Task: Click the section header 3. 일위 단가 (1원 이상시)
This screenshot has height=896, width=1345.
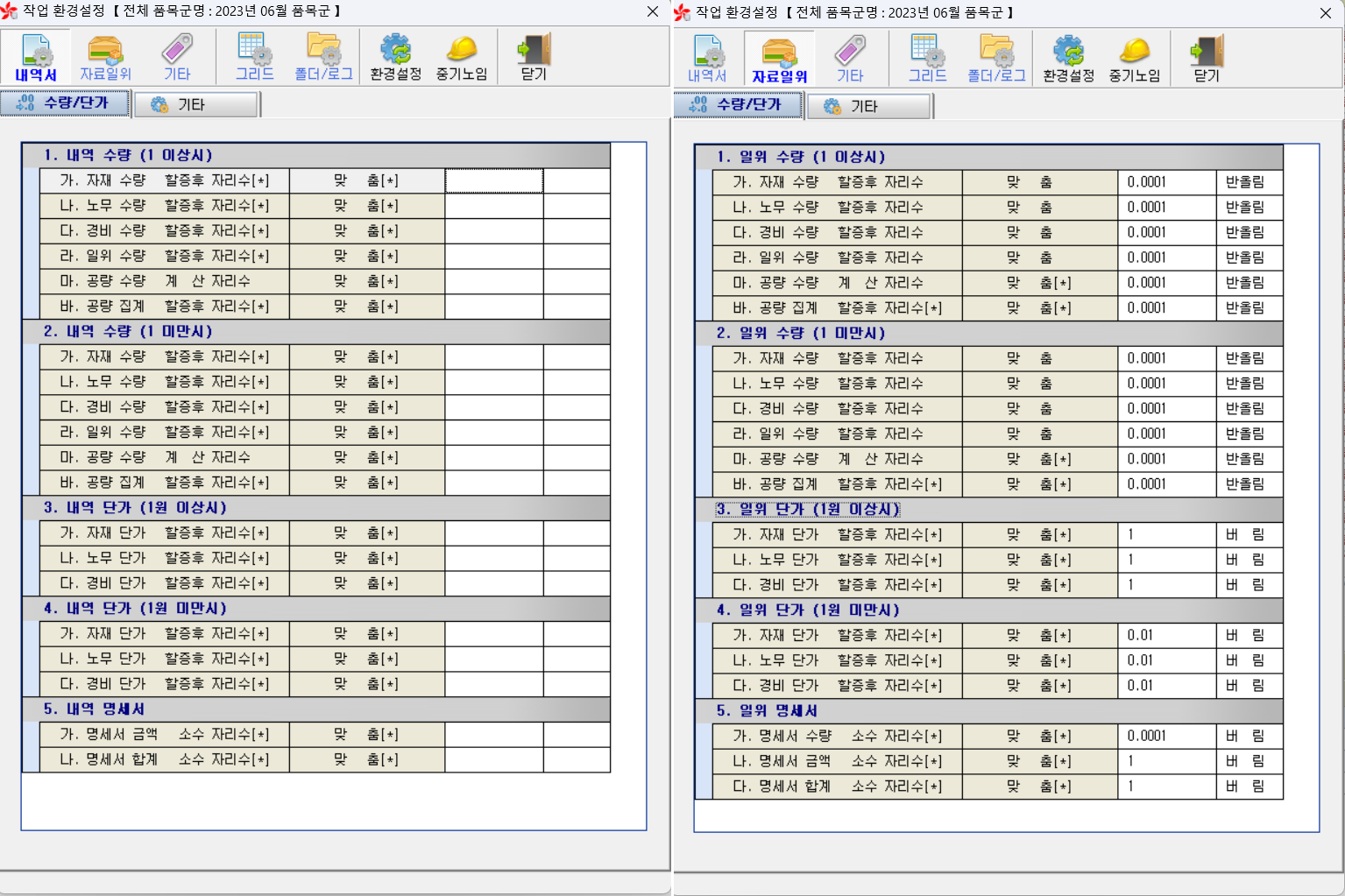Action: 808,510
